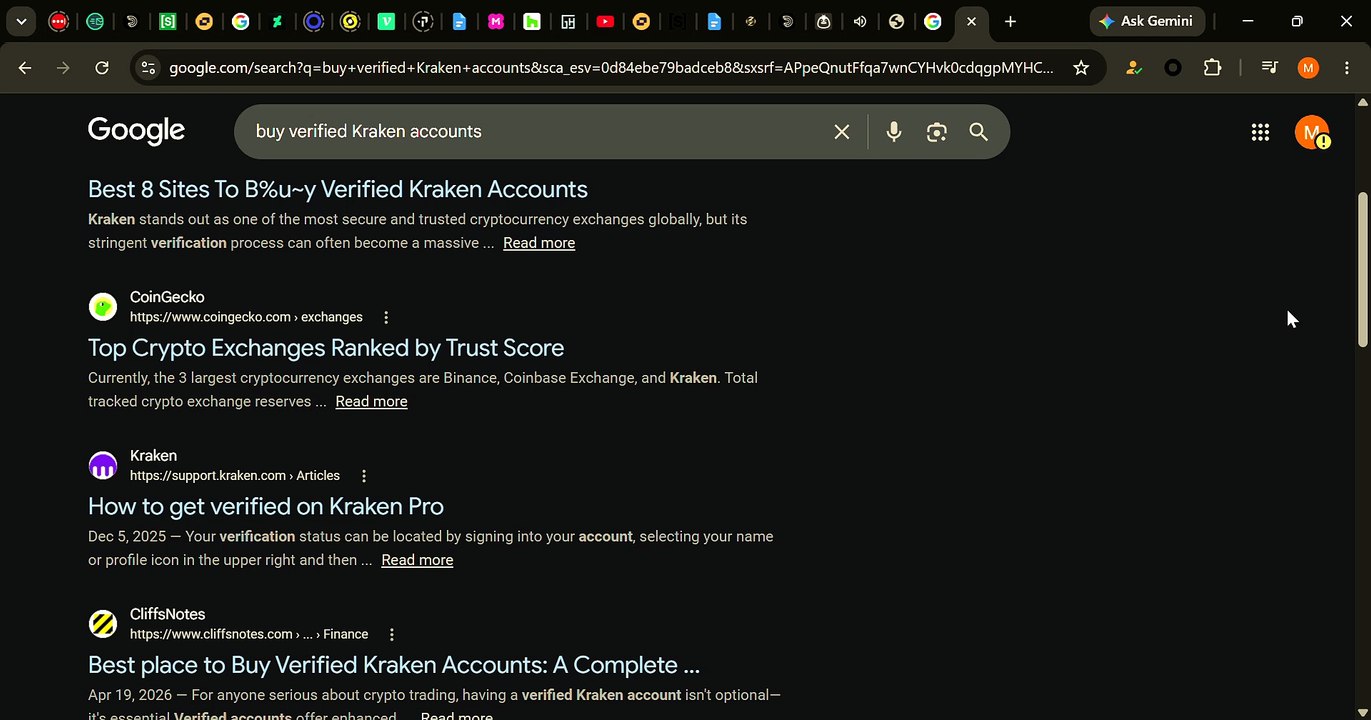Click the Google logo

pyautogui.click(x=136, y=131)
